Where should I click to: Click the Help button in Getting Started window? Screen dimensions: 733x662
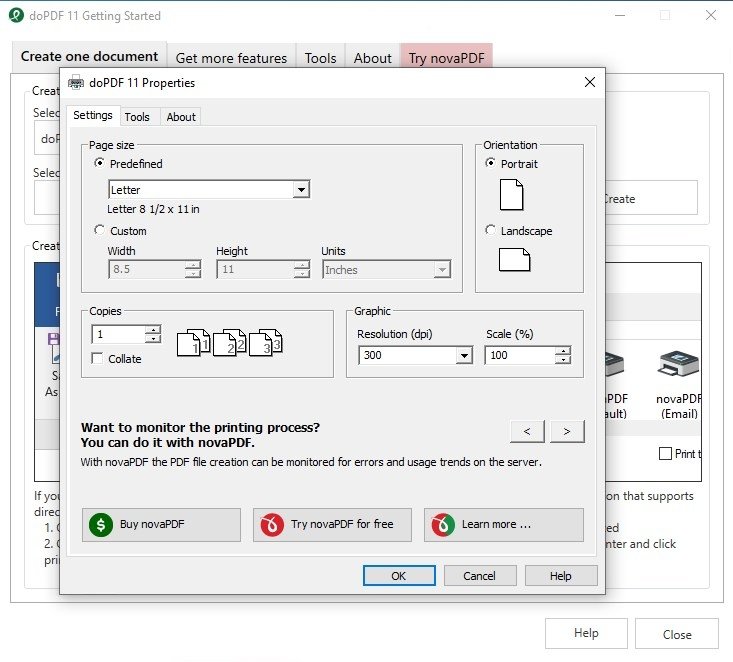coord(586,633)
